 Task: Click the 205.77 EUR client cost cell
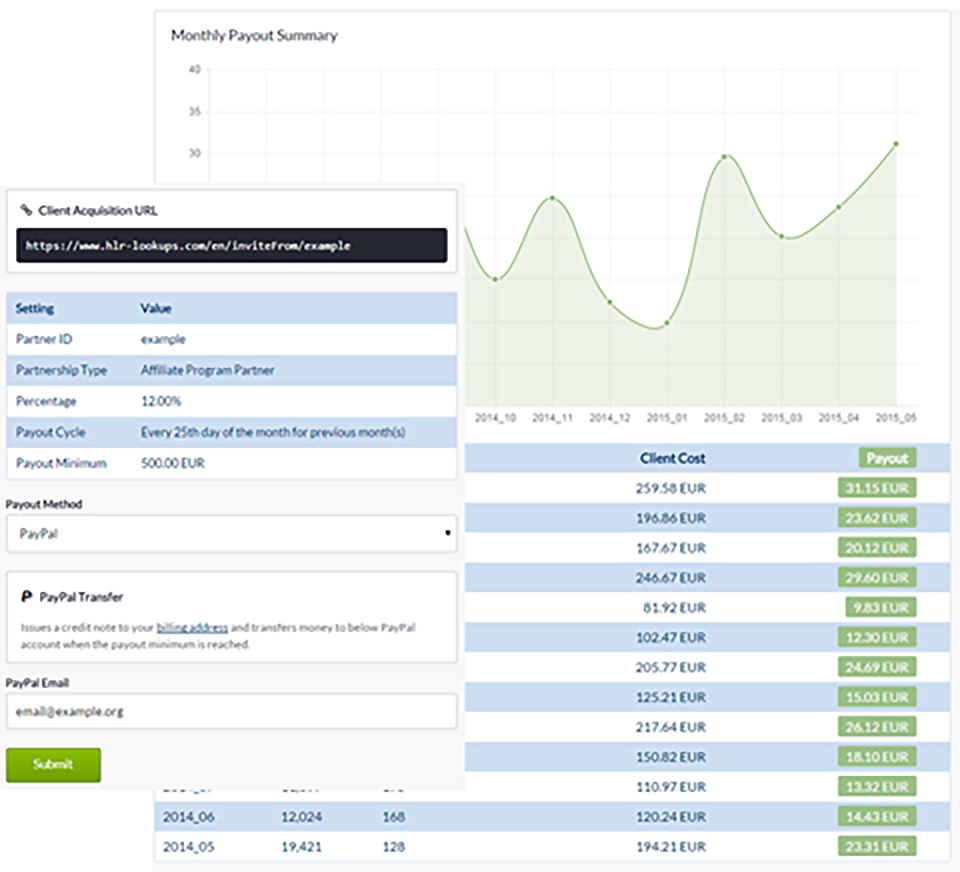pyautogui.click(x=670, y=667)
